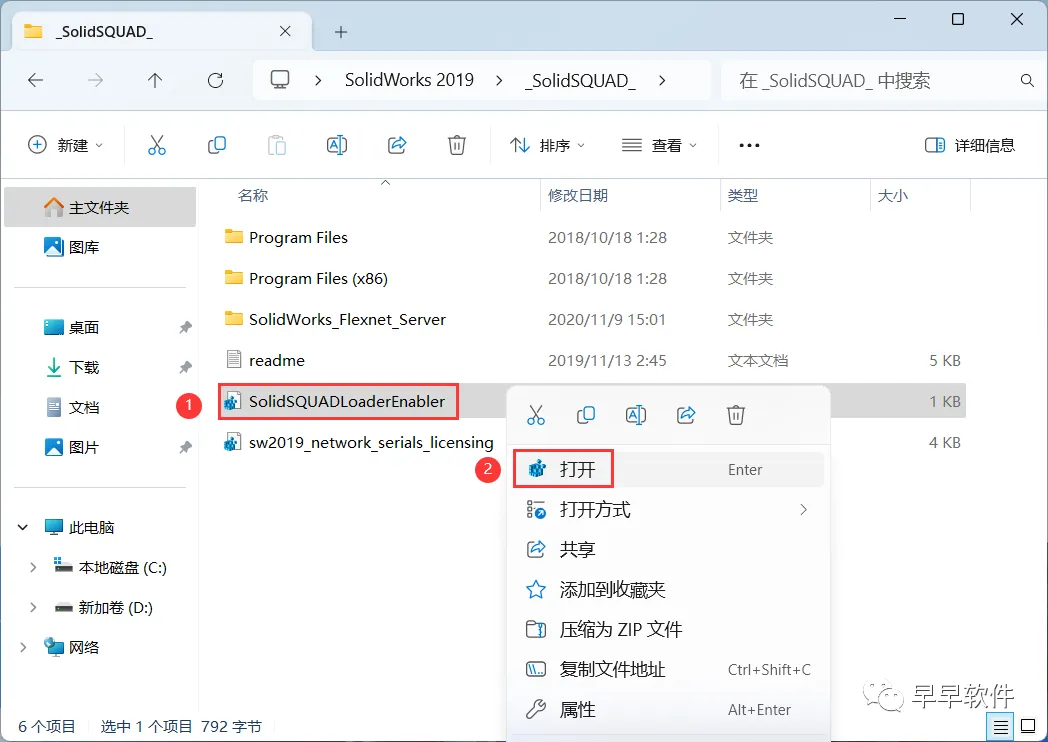The width and height of the screenshot is (1048, 742).
Task: Click the Rename icon in the toolbar
Action: click(337, 145)
